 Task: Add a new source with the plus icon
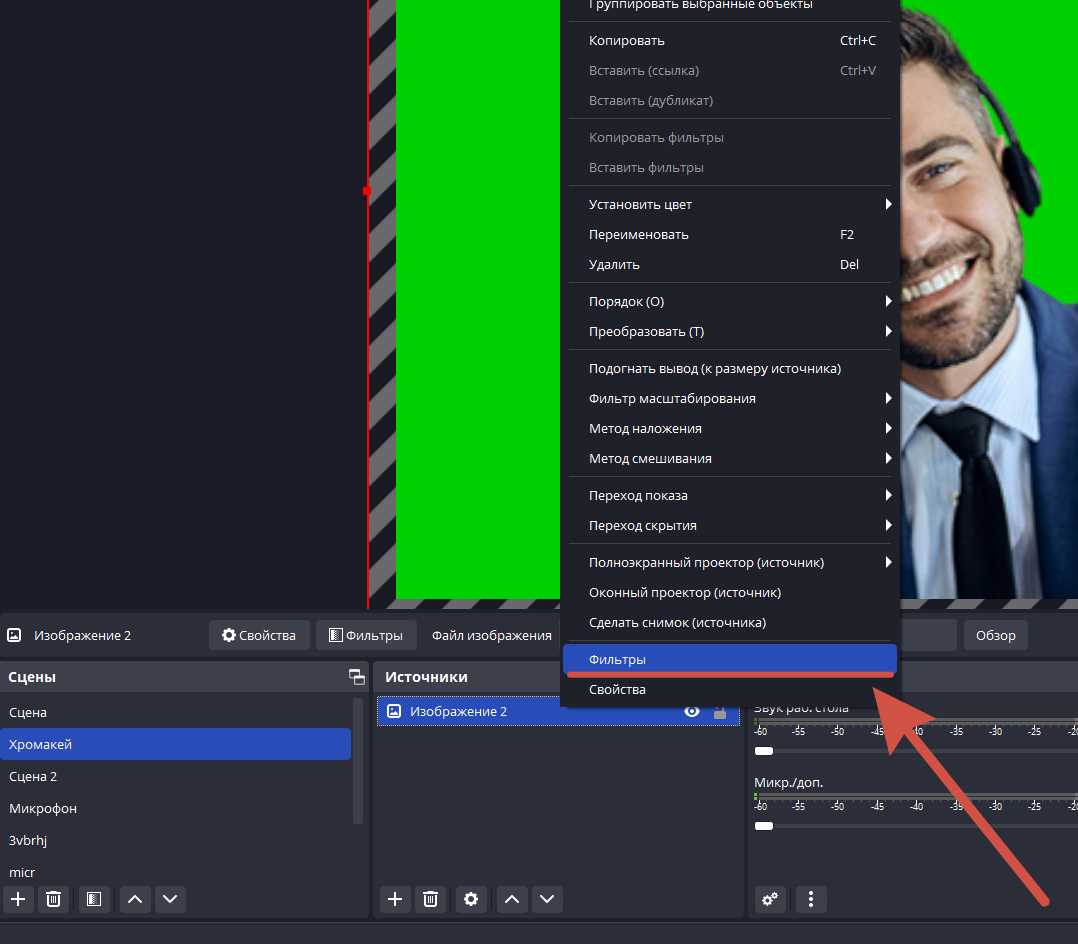(x=395, y=899)
